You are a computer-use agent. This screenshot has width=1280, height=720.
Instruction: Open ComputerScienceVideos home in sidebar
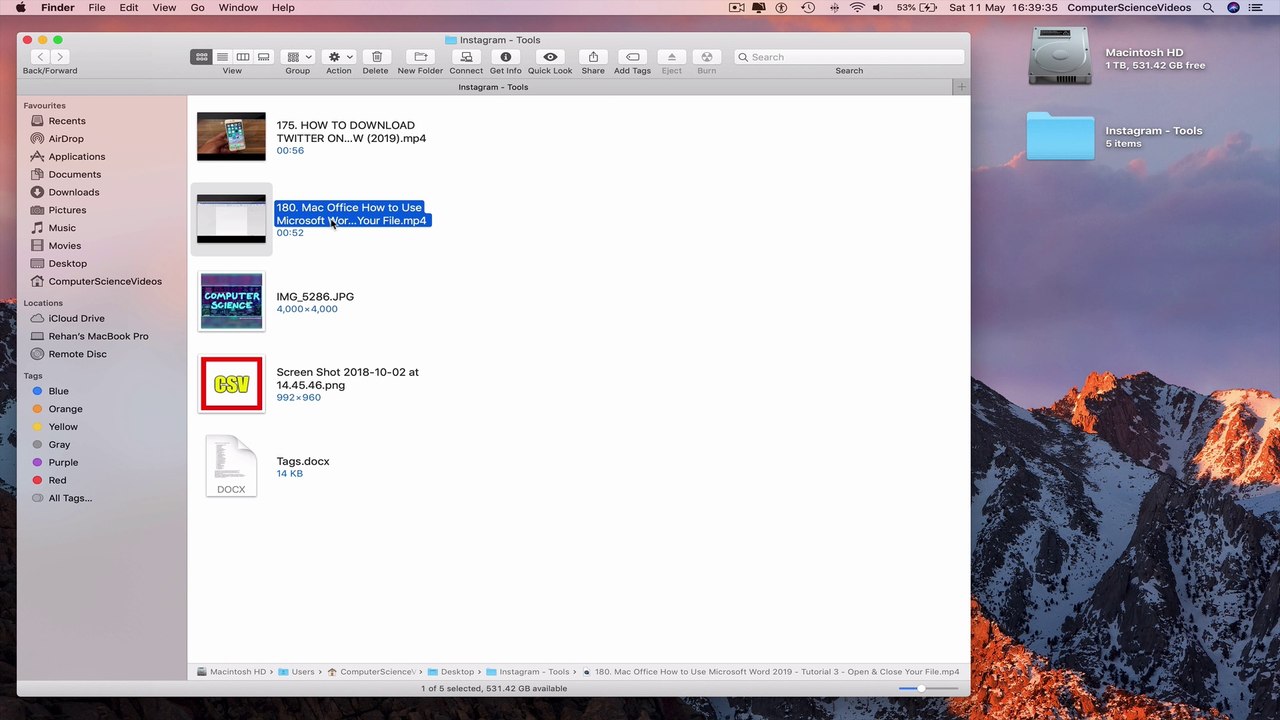click(105, 282)
